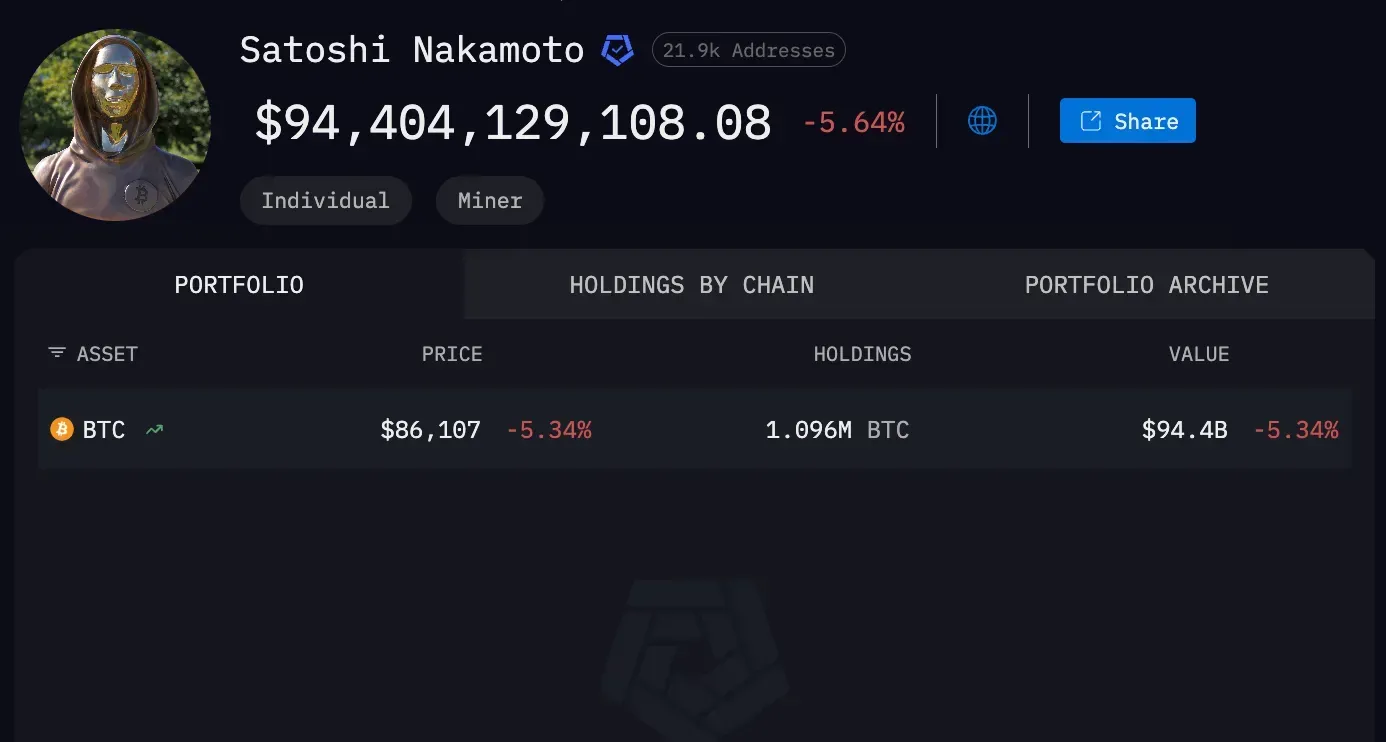Viewport: 1386px width, 742px height.
Task: Go to the PORTFOLIO ARCHIVE tab
Action: point(1146,285)
